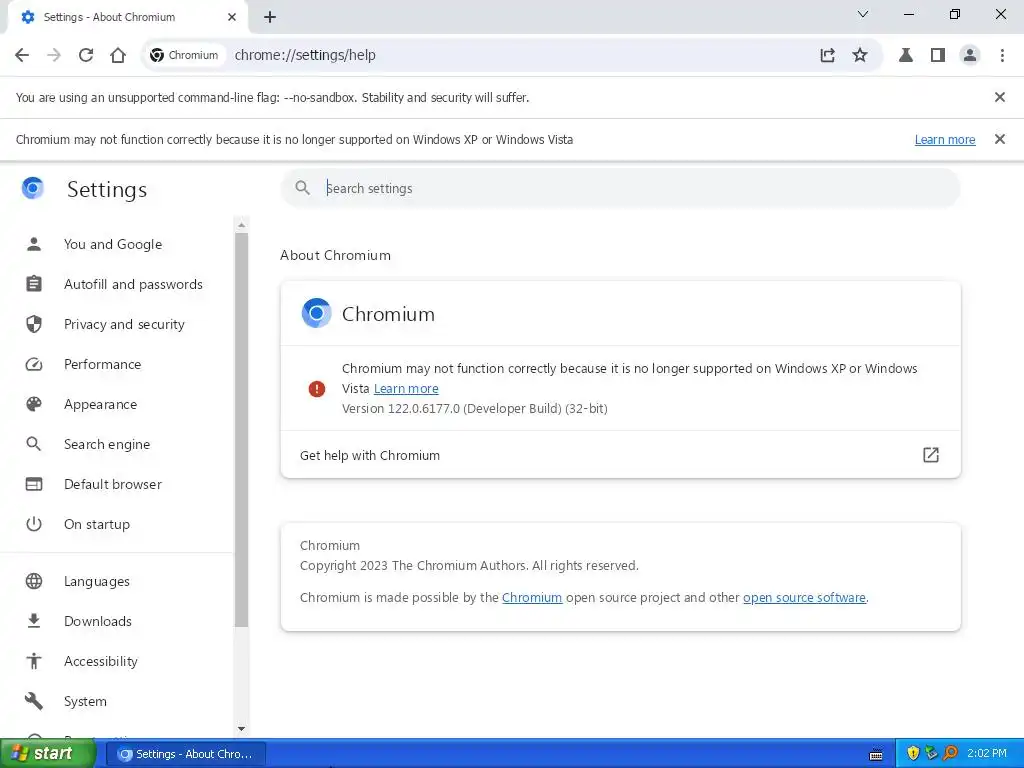
Task: Open Accessibility settings
Action: 101,661
